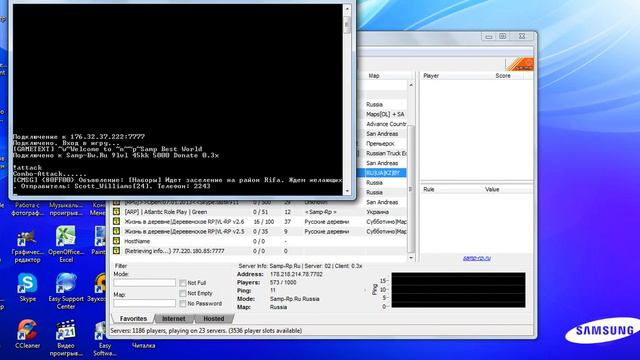Viewport: 640px width, 360px height.
Task: Click the Samsung logo on the desktop
Action: coord(602,331)
